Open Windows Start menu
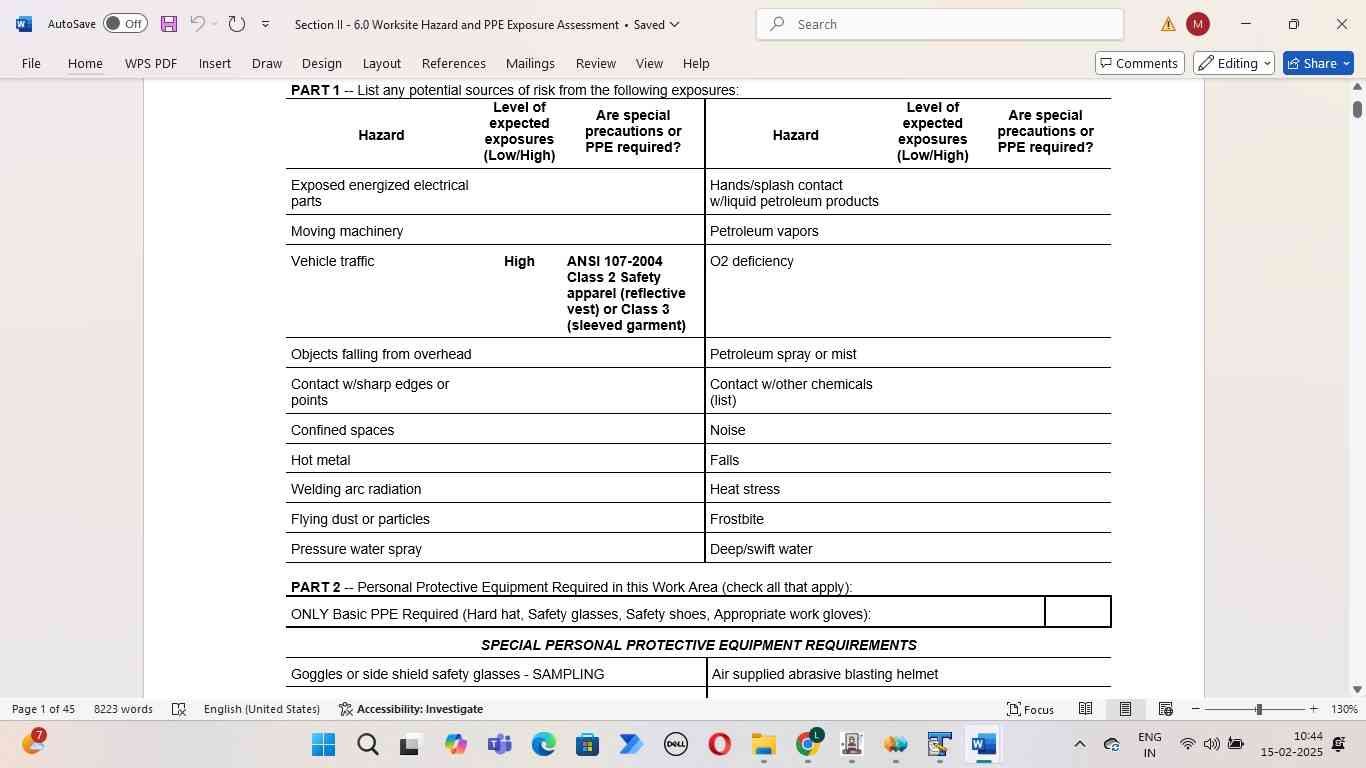The height and width of the screenshot is (768, 1366). click(323, 745)
